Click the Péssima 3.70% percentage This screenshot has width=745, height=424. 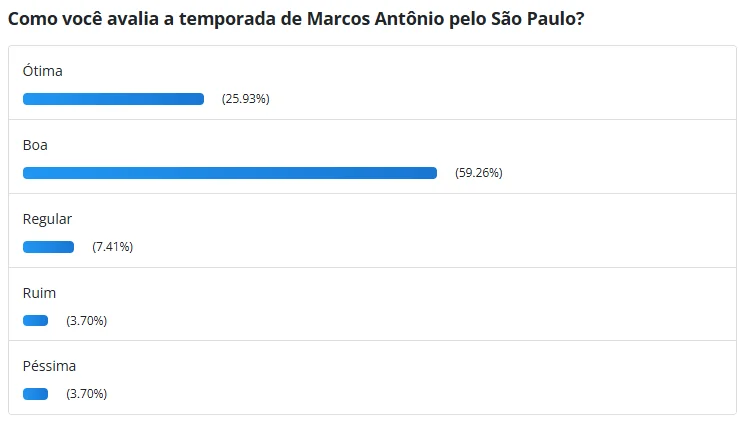pos(86,394)
